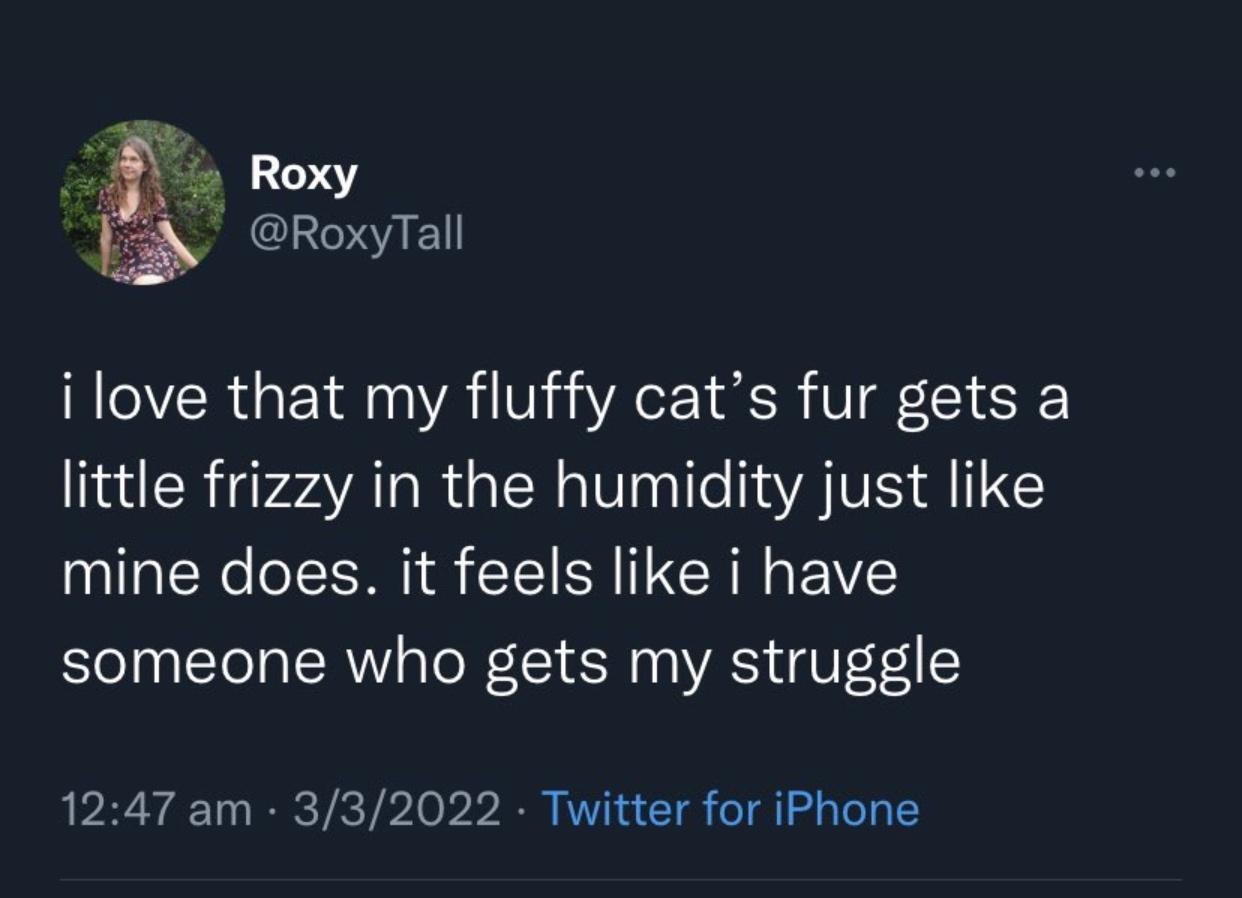Click the word "struggle" in the tweet
1242x898 pixels.
point(846,661)
